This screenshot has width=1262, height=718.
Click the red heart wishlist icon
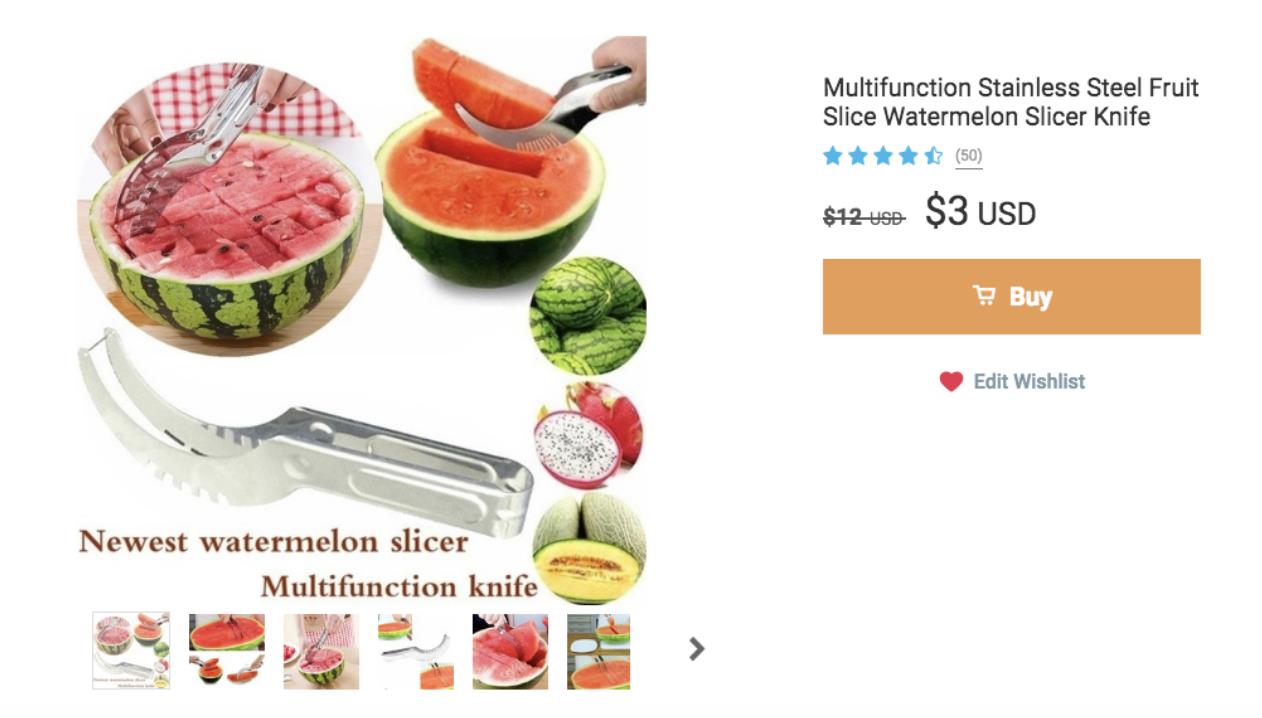click(x=950, y=381)
